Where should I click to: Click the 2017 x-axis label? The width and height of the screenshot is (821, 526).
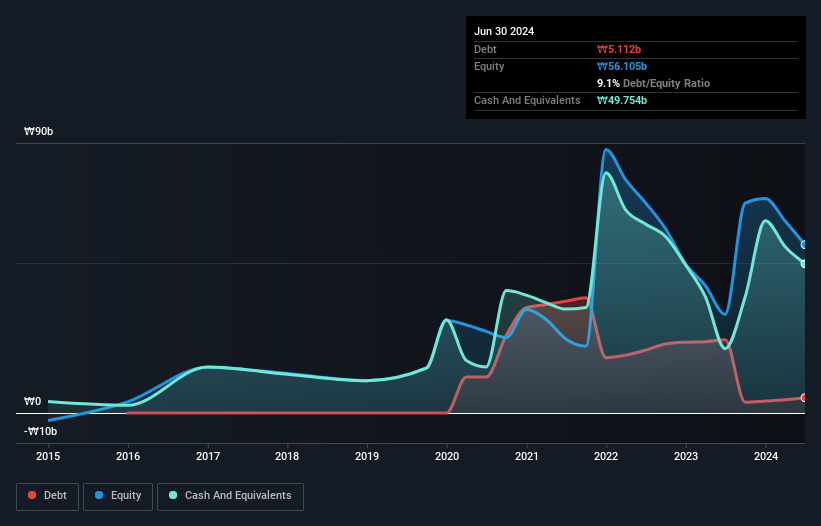208,456
